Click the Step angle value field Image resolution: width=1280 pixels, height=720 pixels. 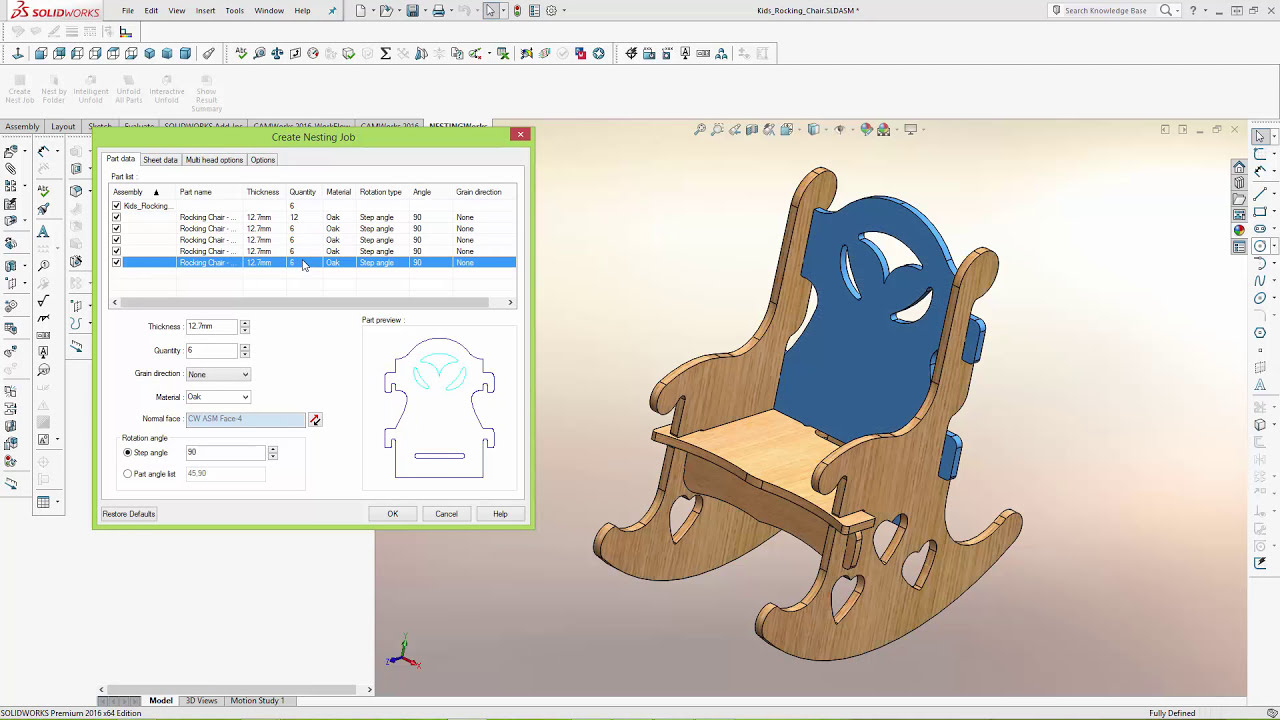click(x=225, y=453)
